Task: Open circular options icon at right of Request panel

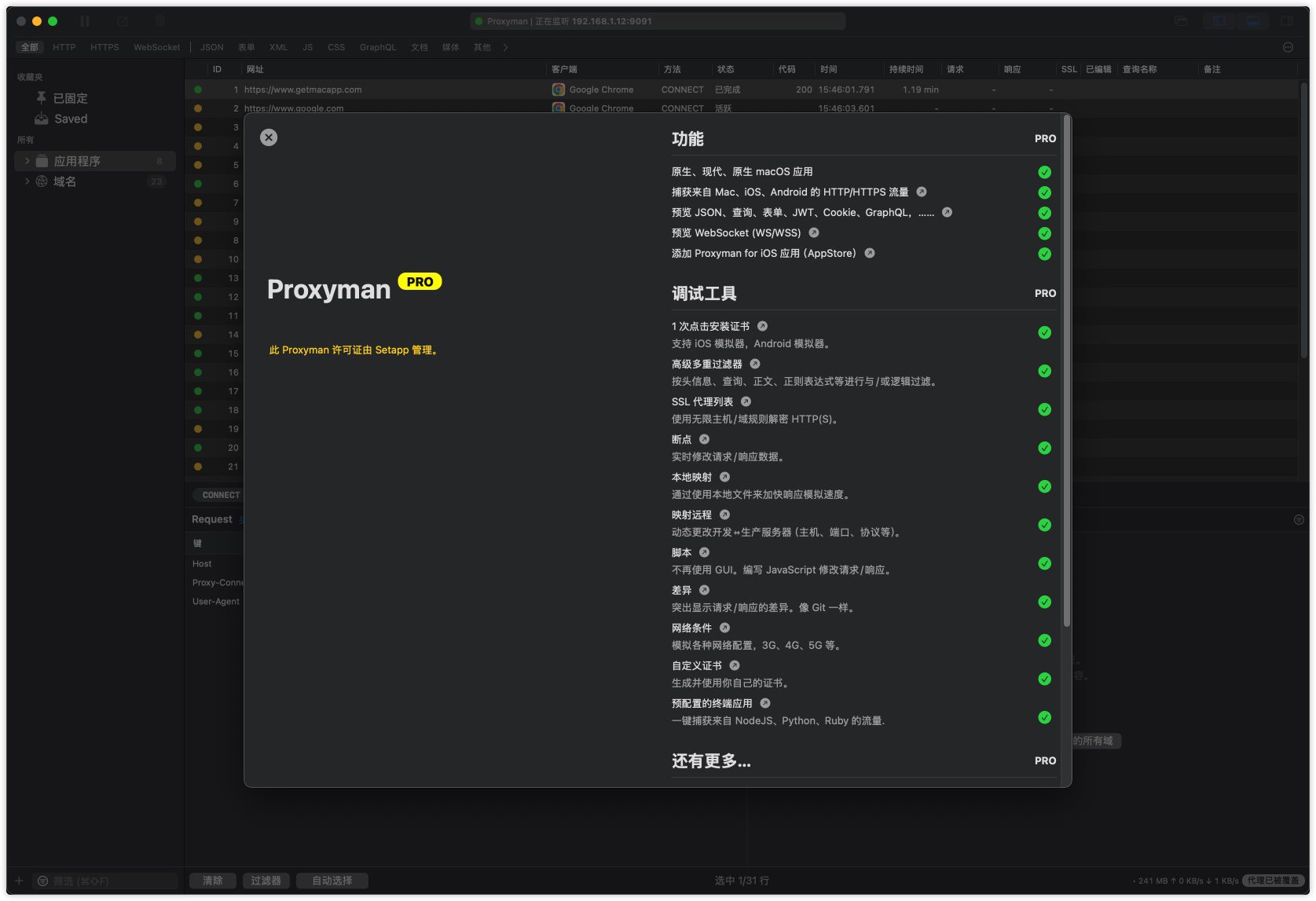Action: [1299, 519]
